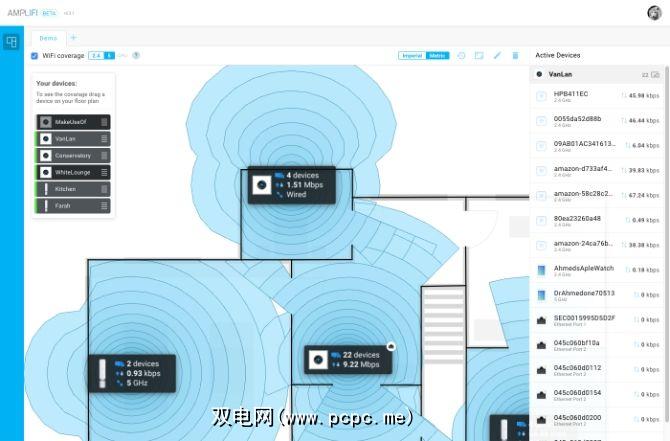
Task: Open the user profile avatar
Action: [654, 13]
